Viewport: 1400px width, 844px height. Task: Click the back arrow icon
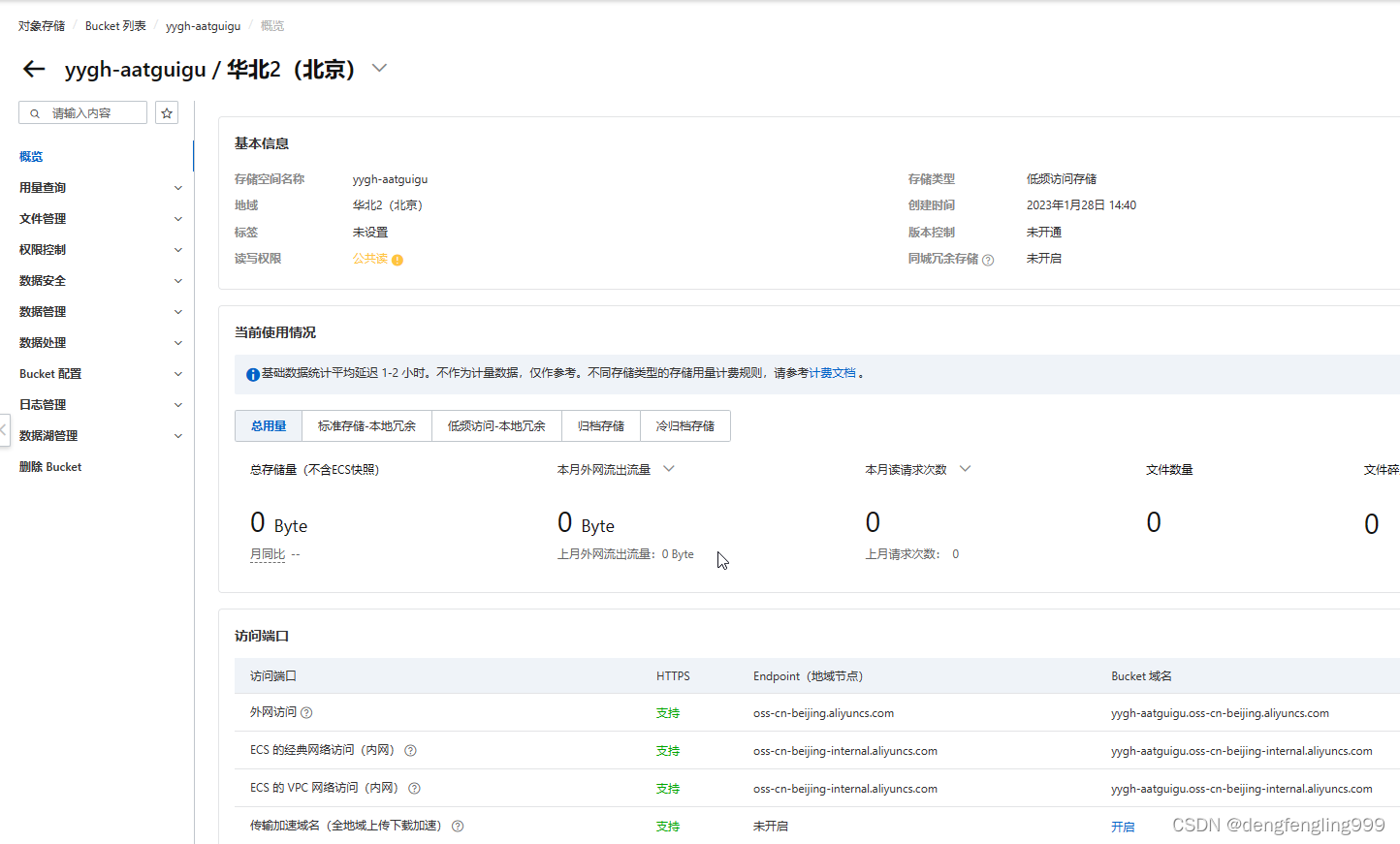click(x=34, y=69)
